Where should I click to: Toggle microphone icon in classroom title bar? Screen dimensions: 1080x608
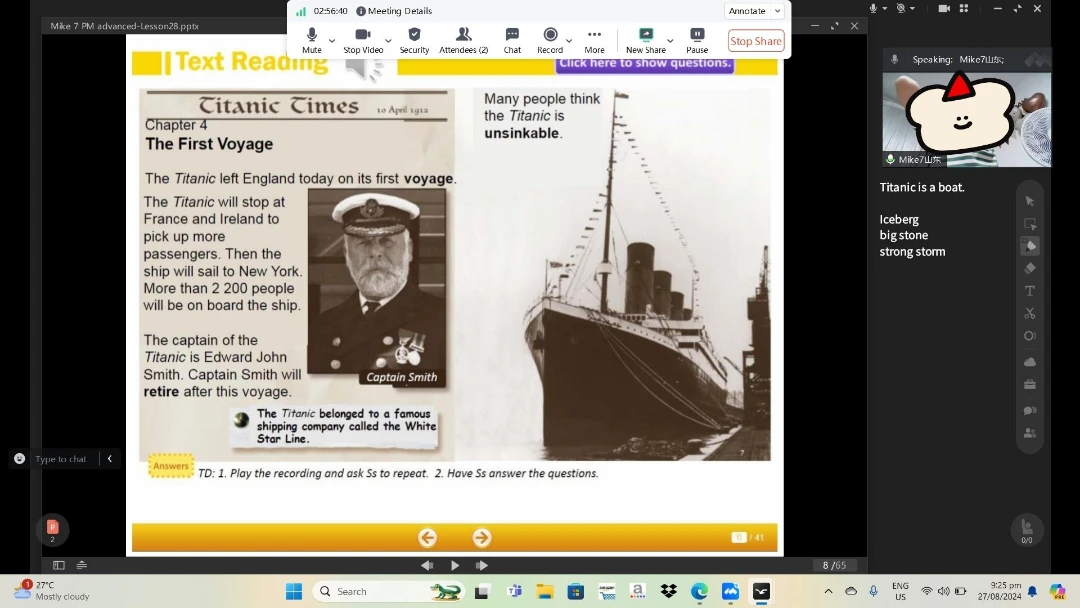coord(873,8)
